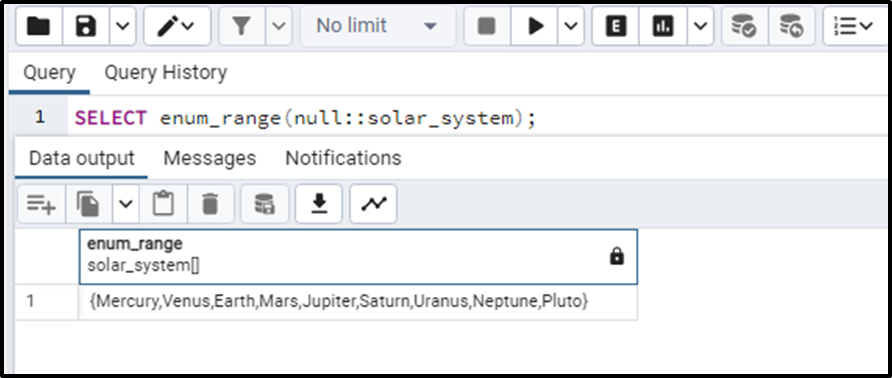Save the query file
The width and height of the screenshot is (892, 378).
(85, 26)
